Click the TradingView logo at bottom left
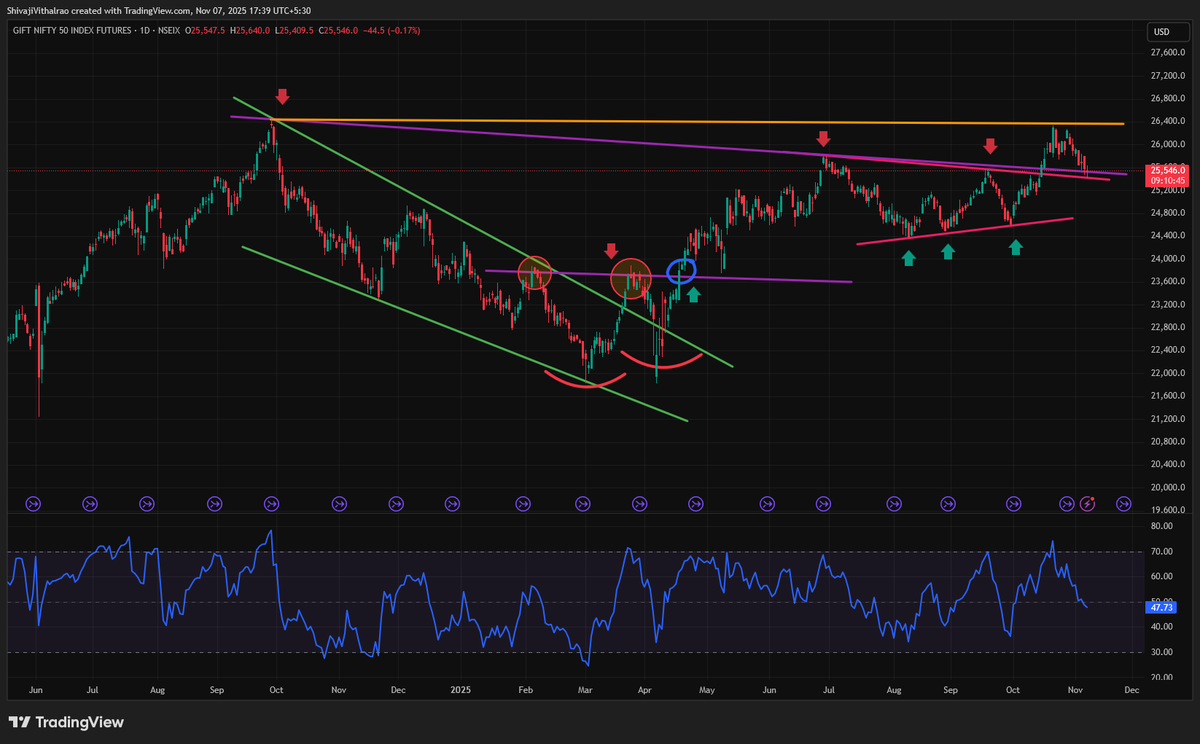 67,722
